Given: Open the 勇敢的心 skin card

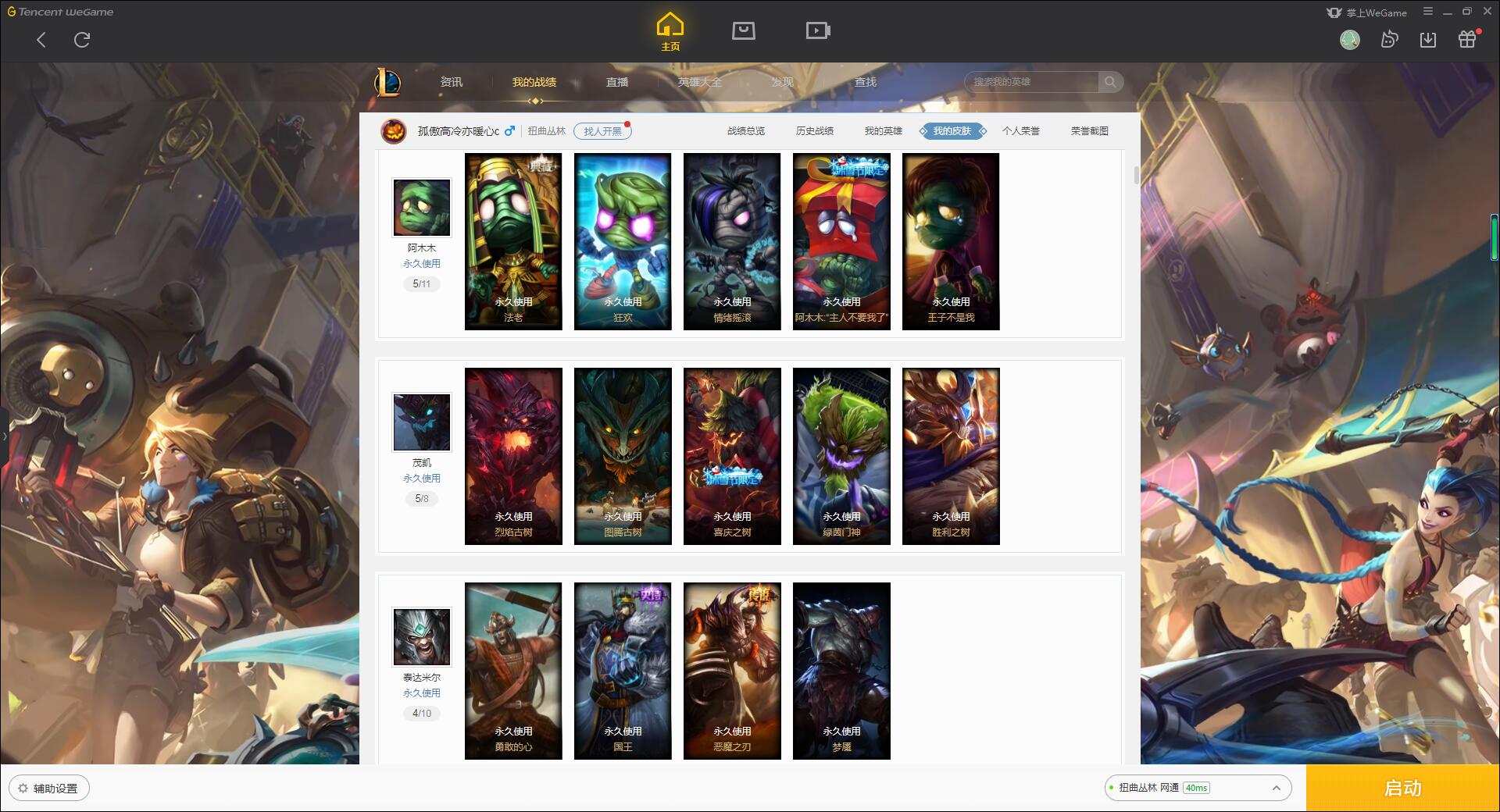Looking at the screenshot, I should [x=513, y=671].
